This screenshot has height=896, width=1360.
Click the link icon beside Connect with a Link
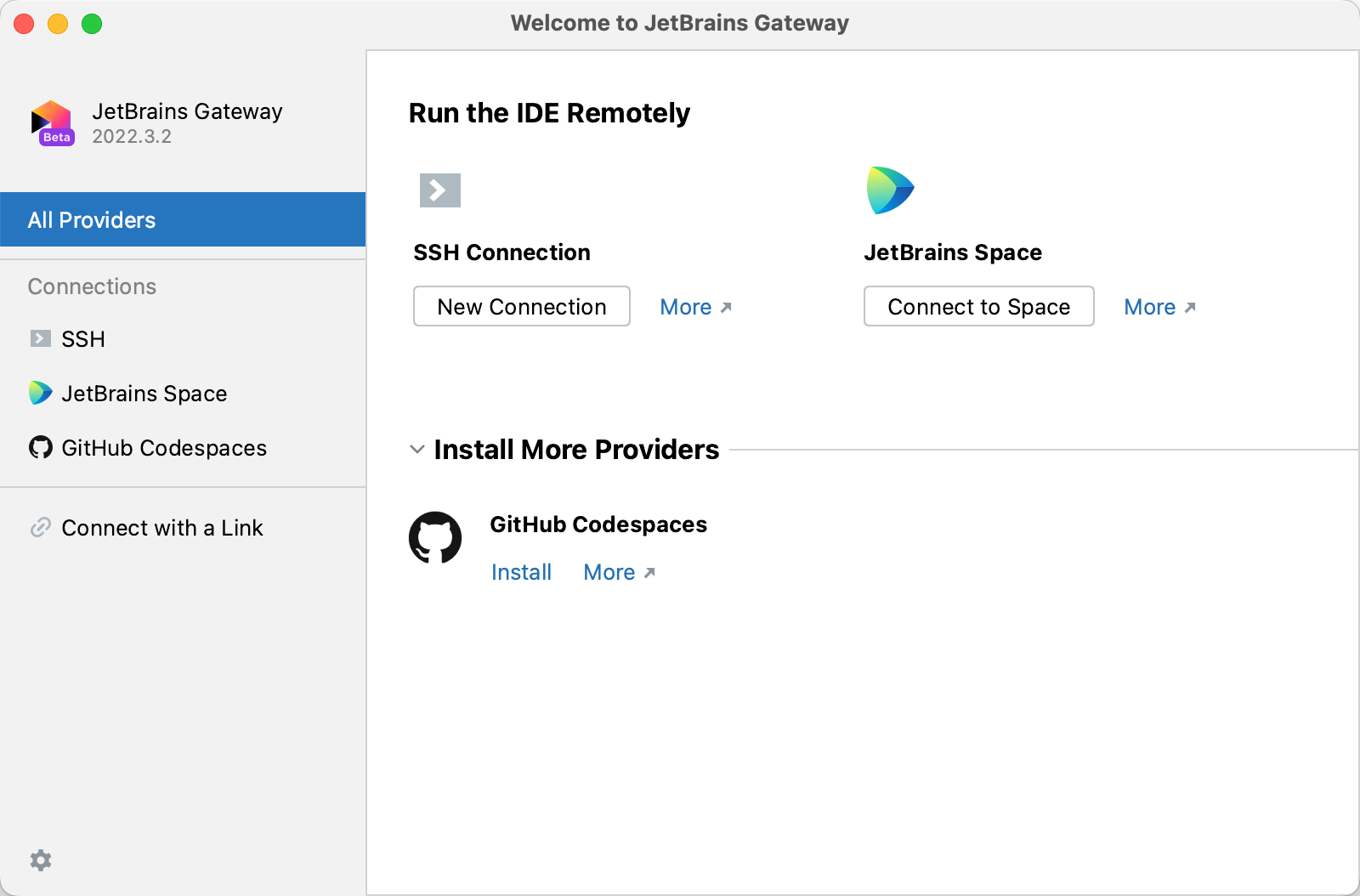(39, 527)
